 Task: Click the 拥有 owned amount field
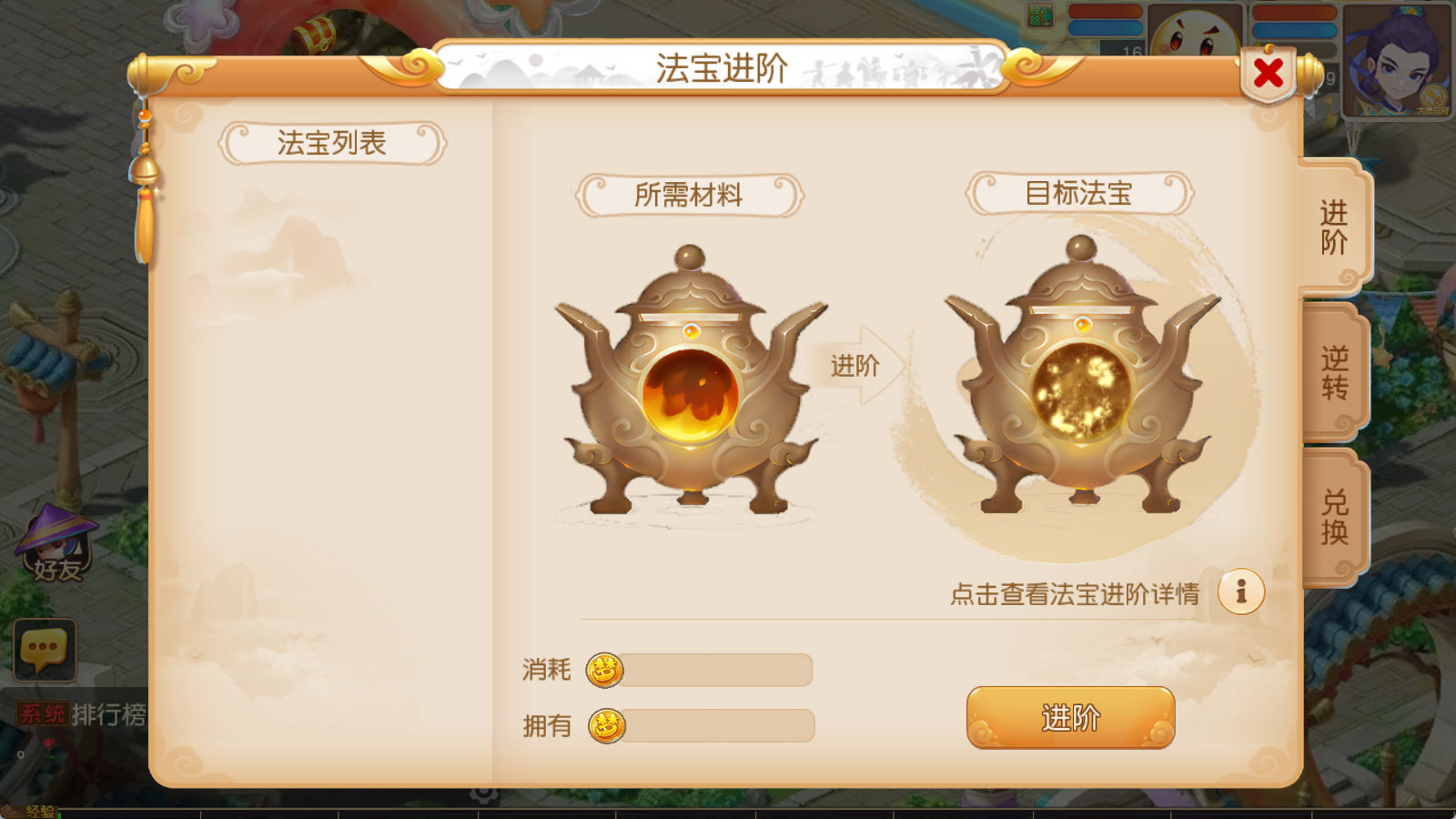click(719, 726)
